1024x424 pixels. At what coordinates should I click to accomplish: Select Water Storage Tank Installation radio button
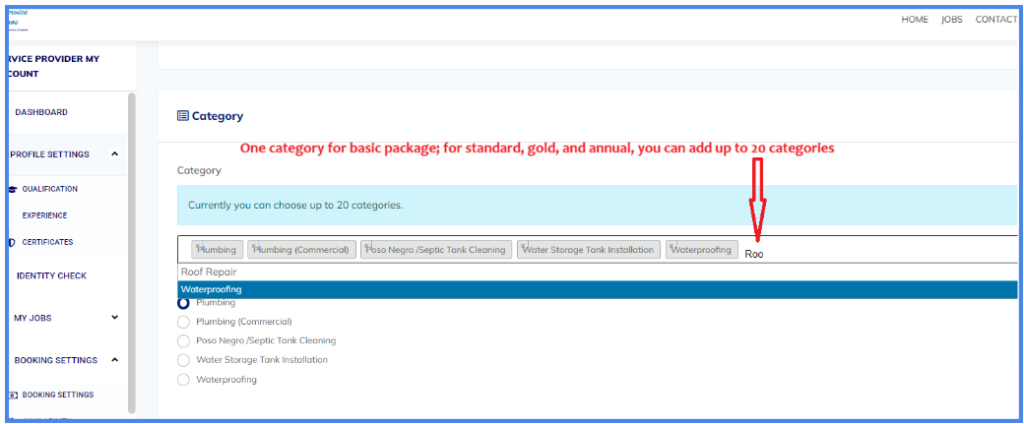pos(184,360)
